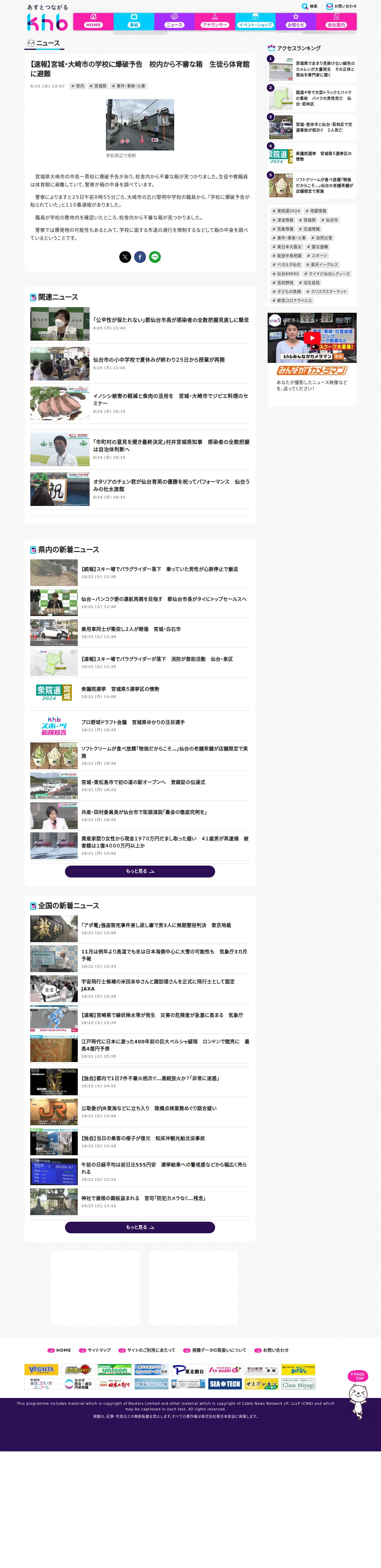Open the HOME navigation tab
The width and height of the screenshot is (381, 1568).
pos(93,21)
